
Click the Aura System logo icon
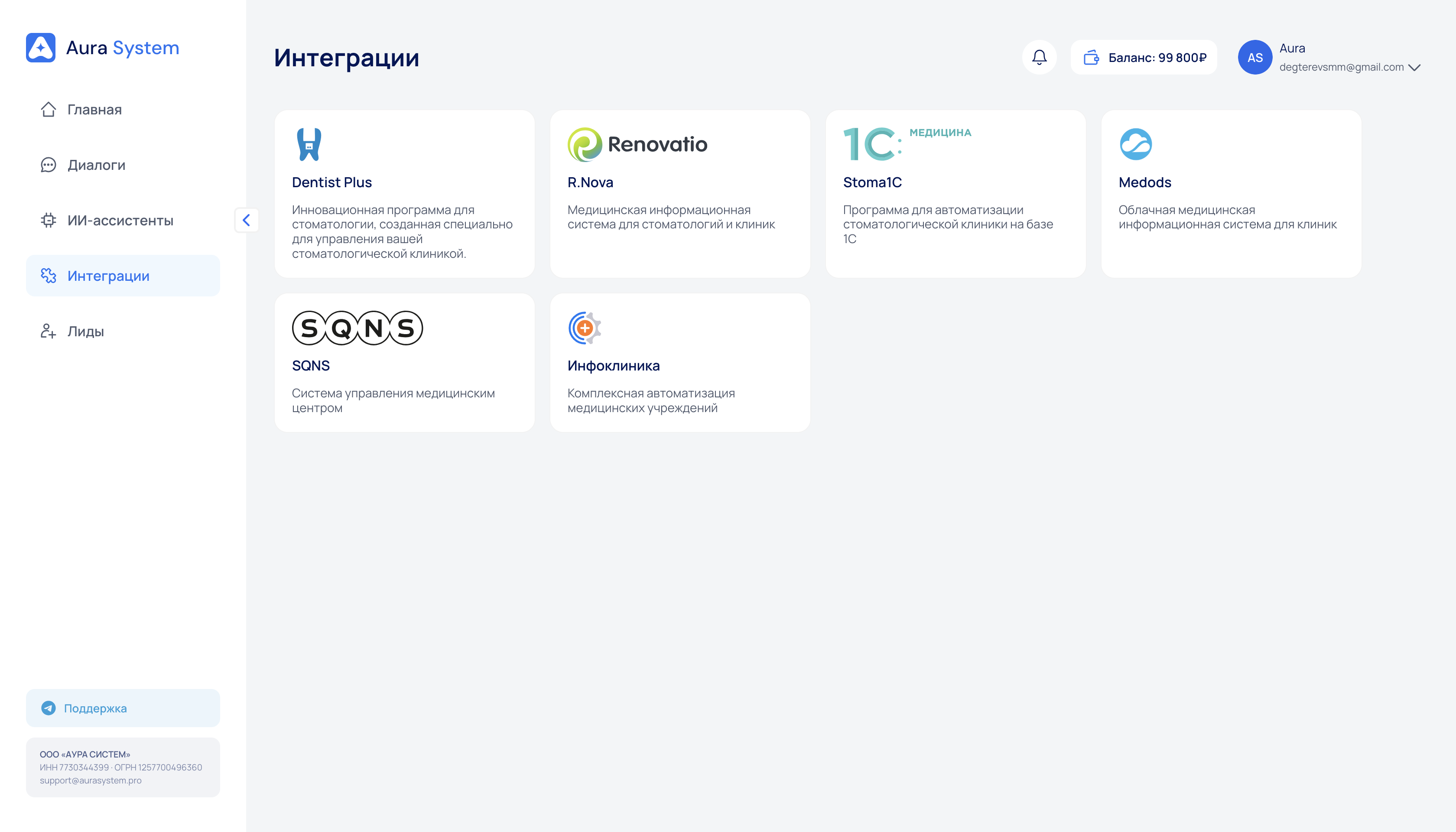(x=41, y=47)
